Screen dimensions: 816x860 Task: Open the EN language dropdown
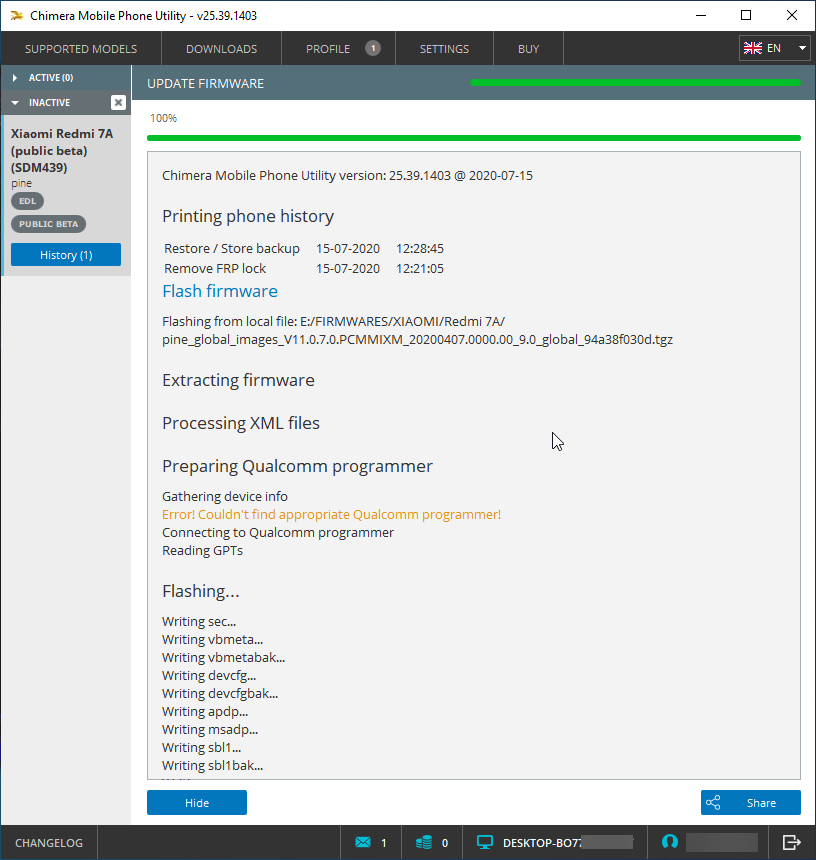pos(774,48)
